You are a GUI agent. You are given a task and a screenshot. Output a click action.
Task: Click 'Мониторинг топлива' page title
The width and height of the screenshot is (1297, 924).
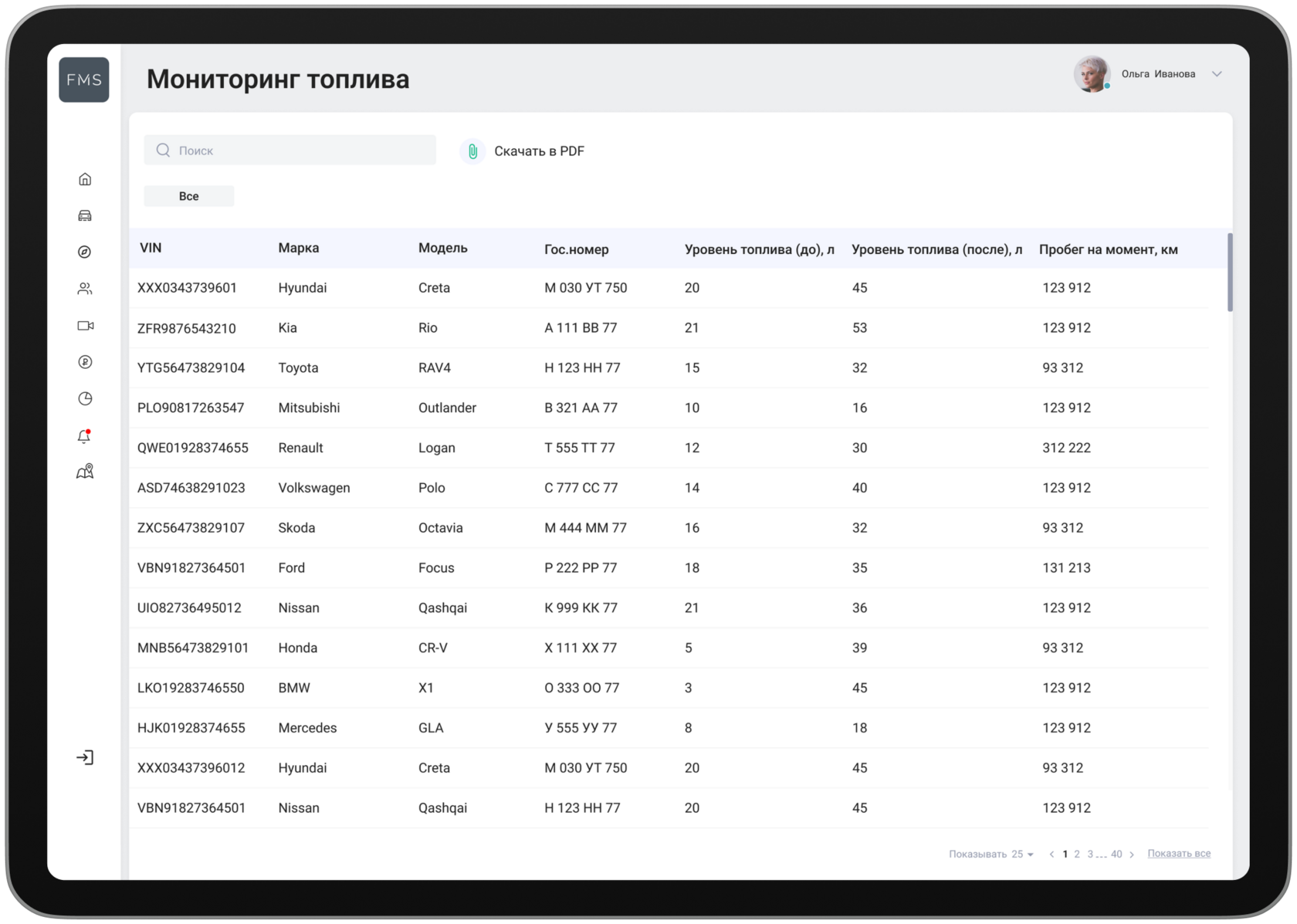[x=278, y=80]
